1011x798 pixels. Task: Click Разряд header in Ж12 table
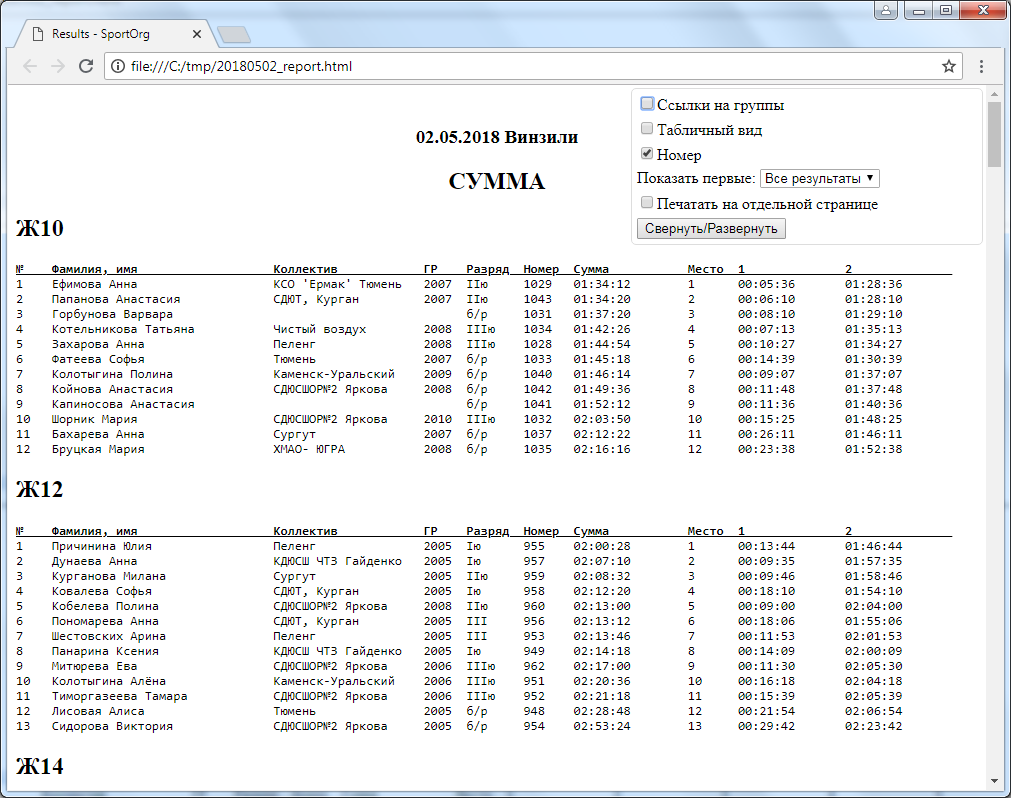pos(487,531)
